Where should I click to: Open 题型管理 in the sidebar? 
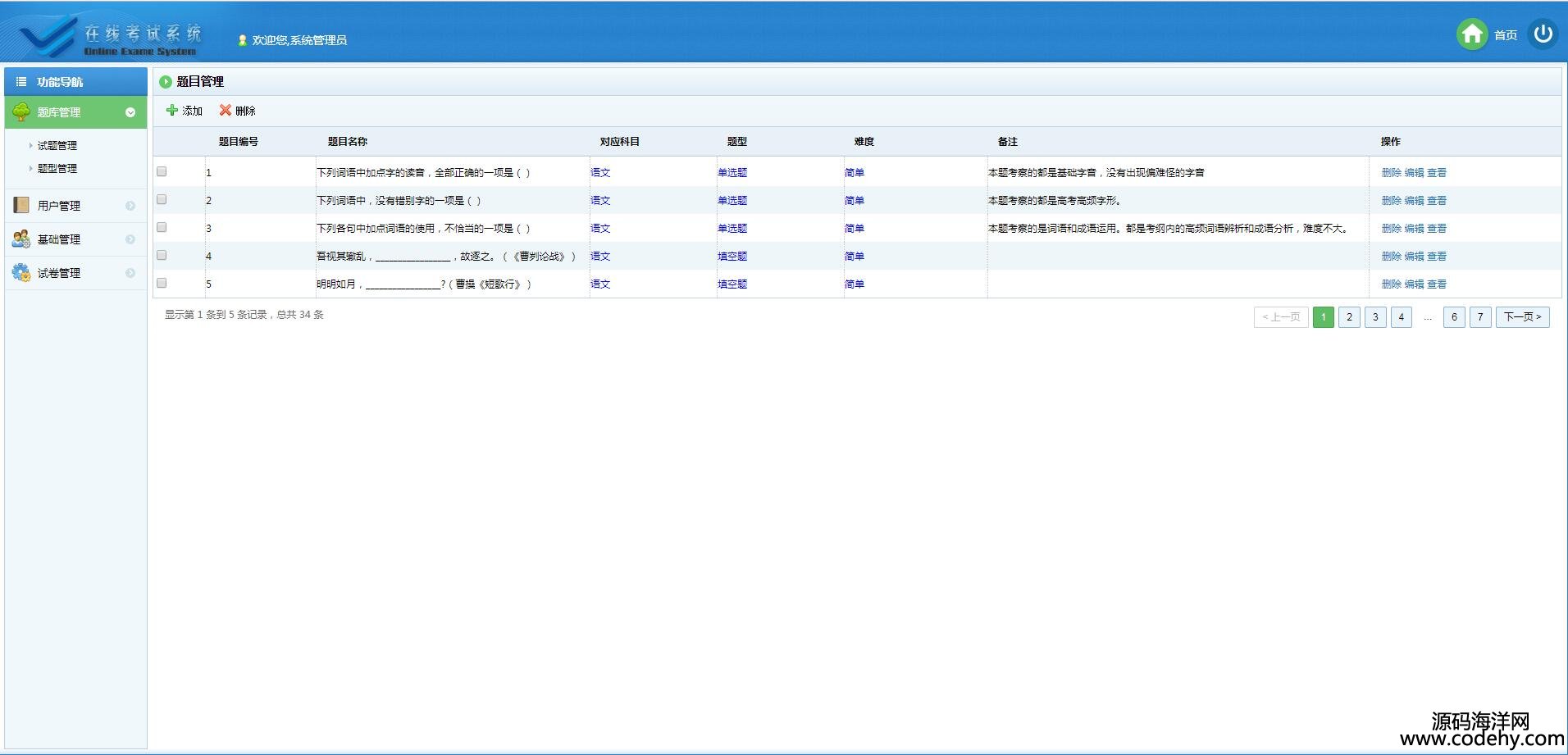point(57,168)
